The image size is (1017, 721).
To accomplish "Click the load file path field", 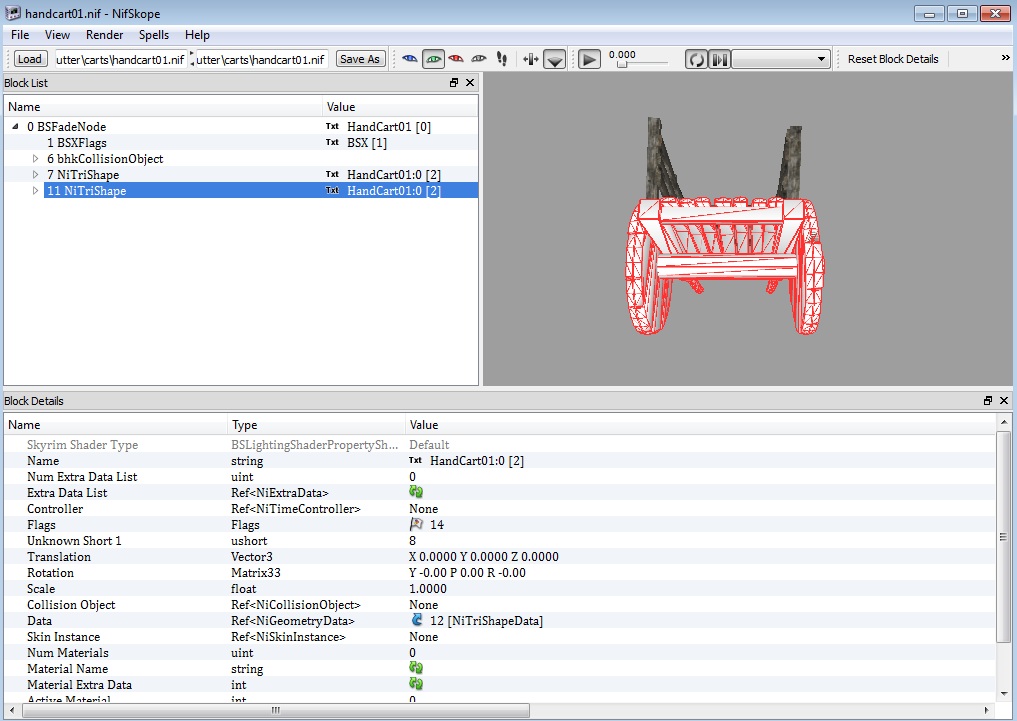I will pos(121,60).
